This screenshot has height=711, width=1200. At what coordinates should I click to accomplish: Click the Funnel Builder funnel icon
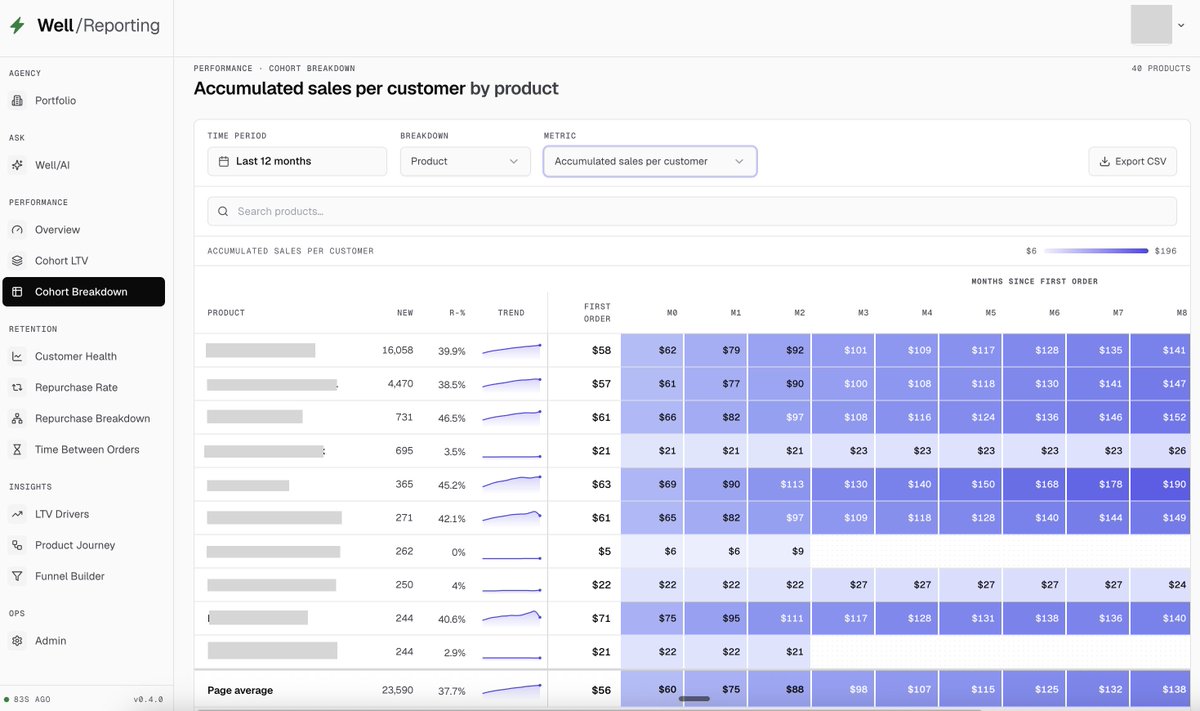pyautogui.click(x=16, y=576)
